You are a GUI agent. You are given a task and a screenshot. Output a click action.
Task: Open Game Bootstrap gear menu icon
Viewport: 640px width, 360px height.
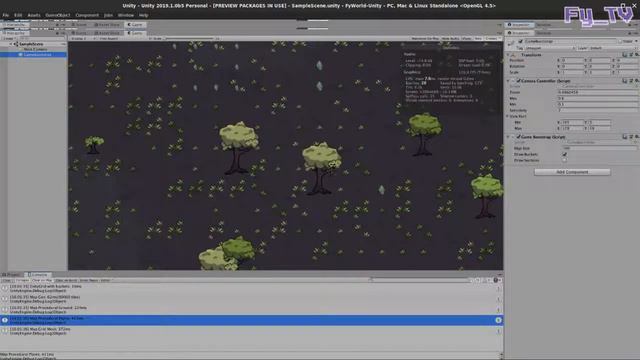pos(637,137)
